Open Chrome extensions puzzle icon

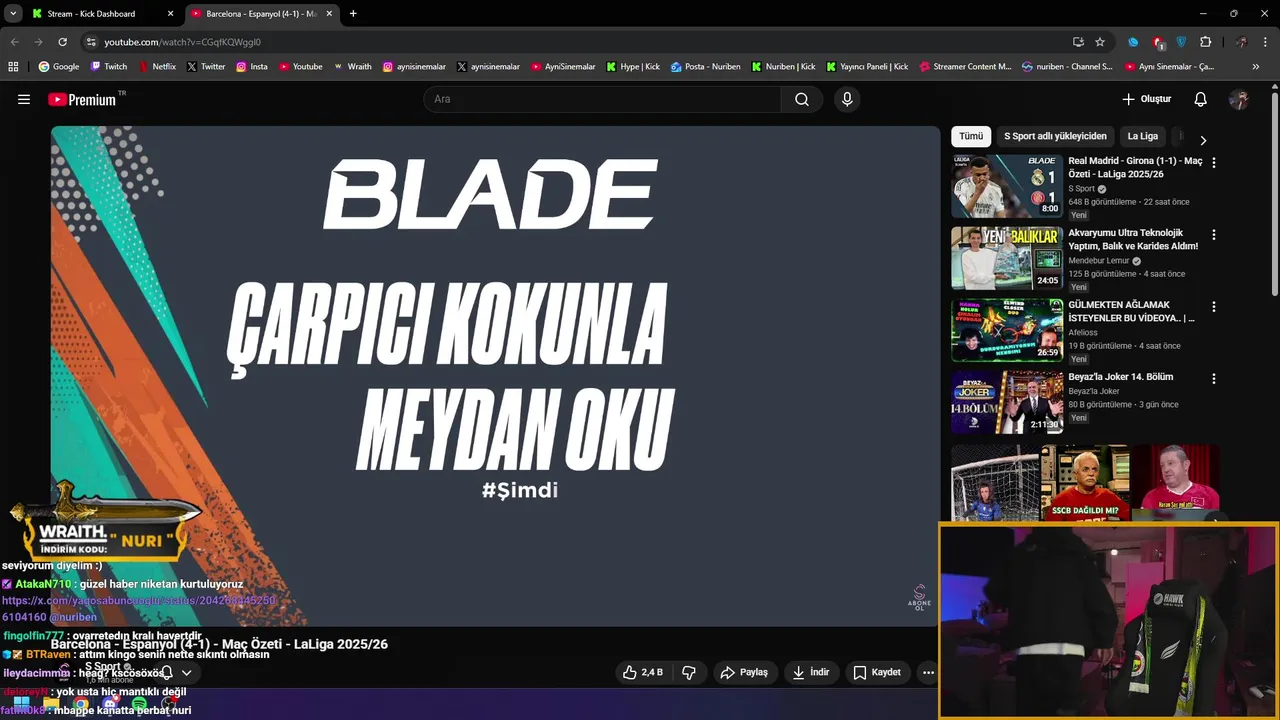pyautogui.click(x=1205, y=42)
